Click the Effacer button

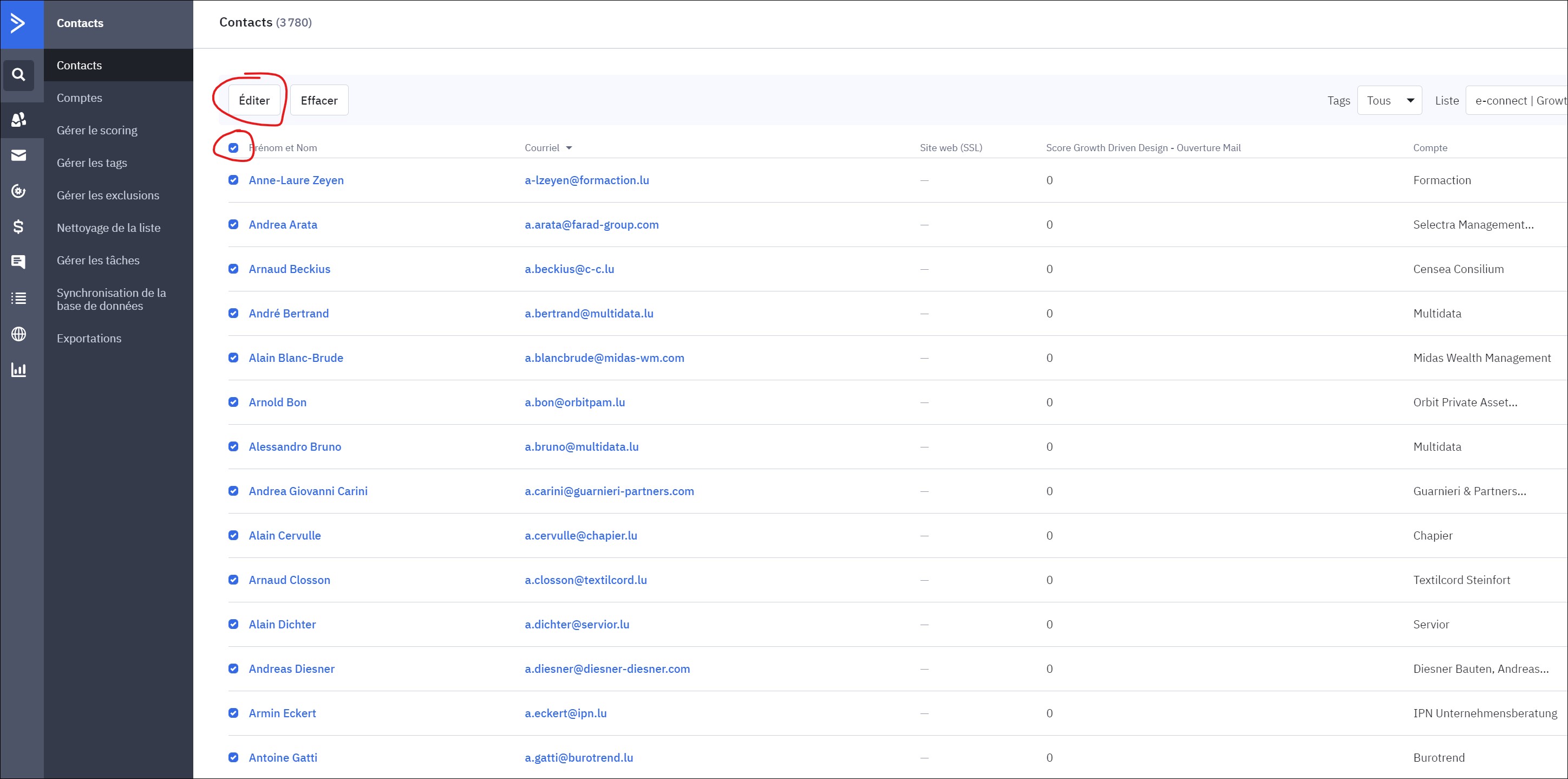point(319,101)
